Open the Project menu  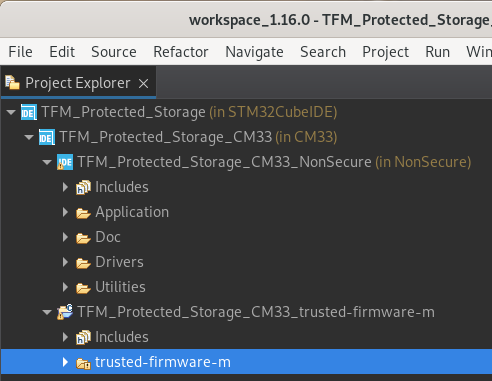pos(385,52)
